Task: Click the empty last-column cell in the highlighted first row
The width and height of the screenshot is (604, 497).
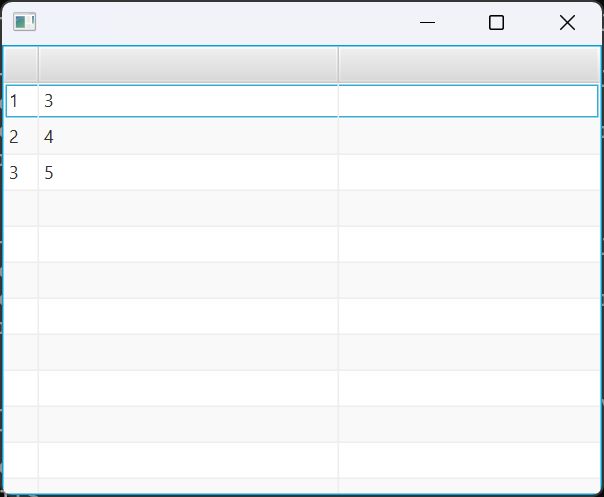Action: 468,101
